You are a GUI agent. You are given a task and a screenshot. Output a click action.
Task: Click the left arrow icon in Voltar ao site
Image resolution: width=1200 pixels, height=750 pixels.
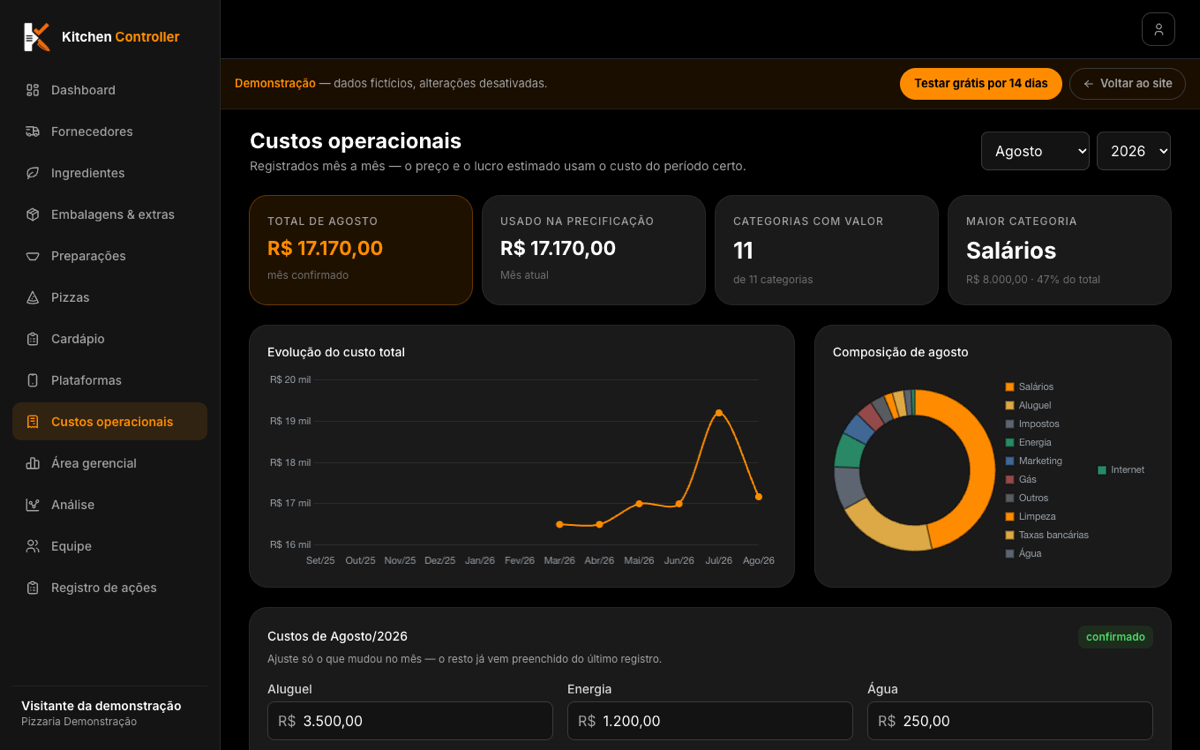(x=1088, y=84)
